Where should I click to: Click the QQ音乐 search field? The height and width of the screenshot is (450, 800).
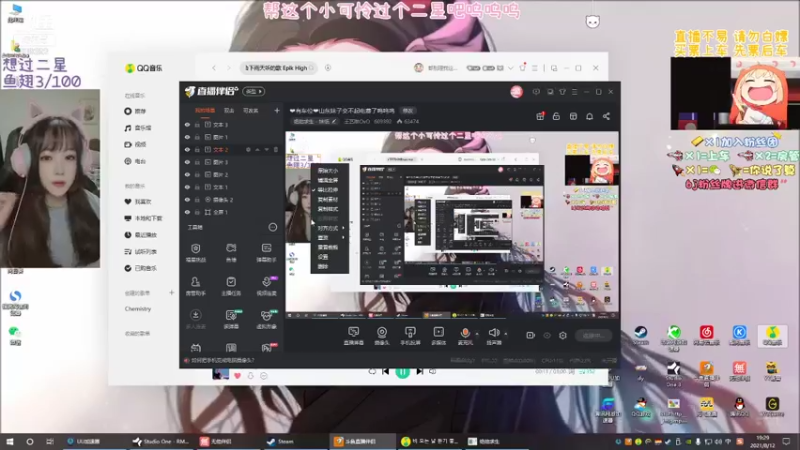coord(278,68)
